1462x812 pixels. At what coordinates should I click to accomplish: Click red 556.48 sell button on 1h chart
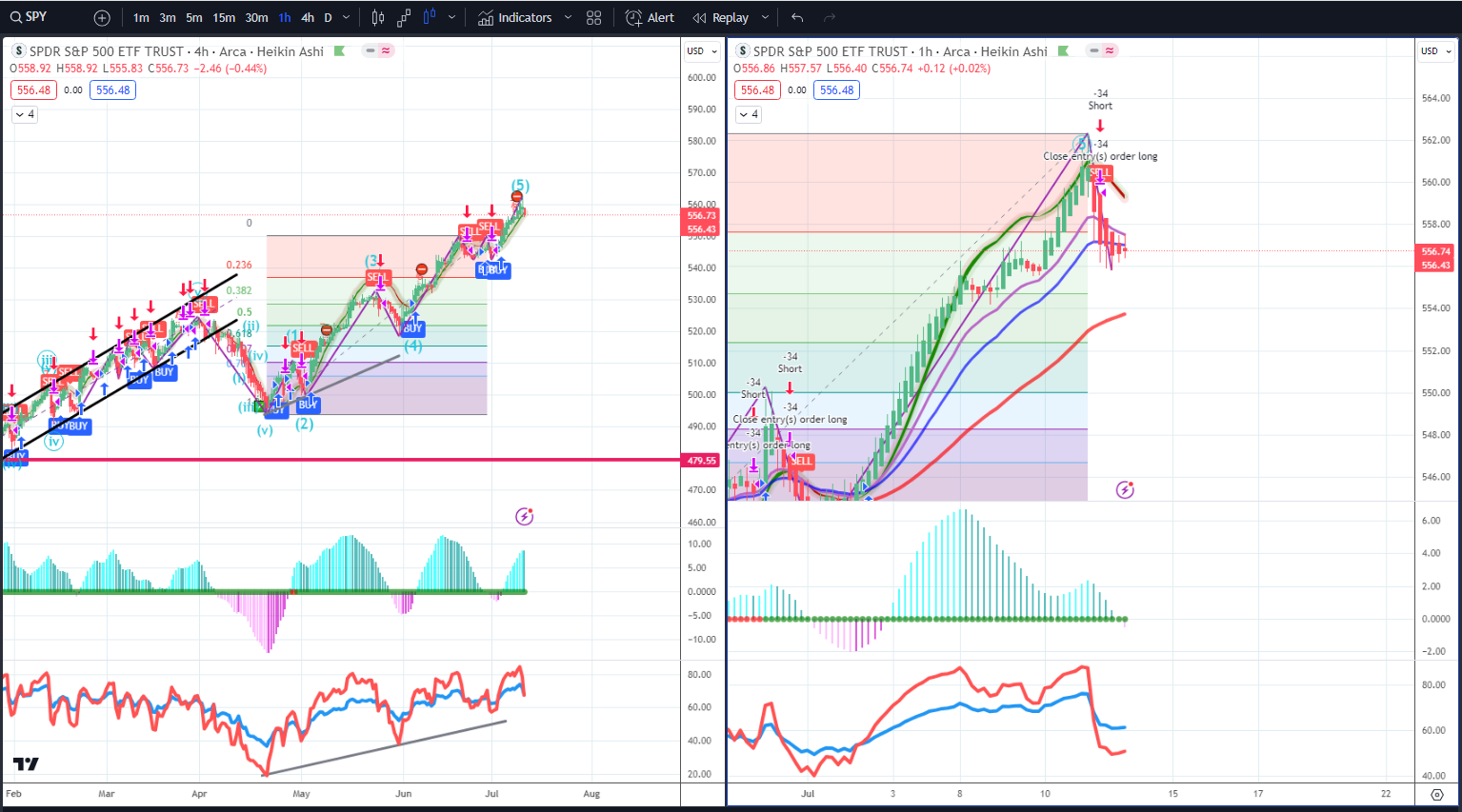pyautogui.click(x=757, y=90)
